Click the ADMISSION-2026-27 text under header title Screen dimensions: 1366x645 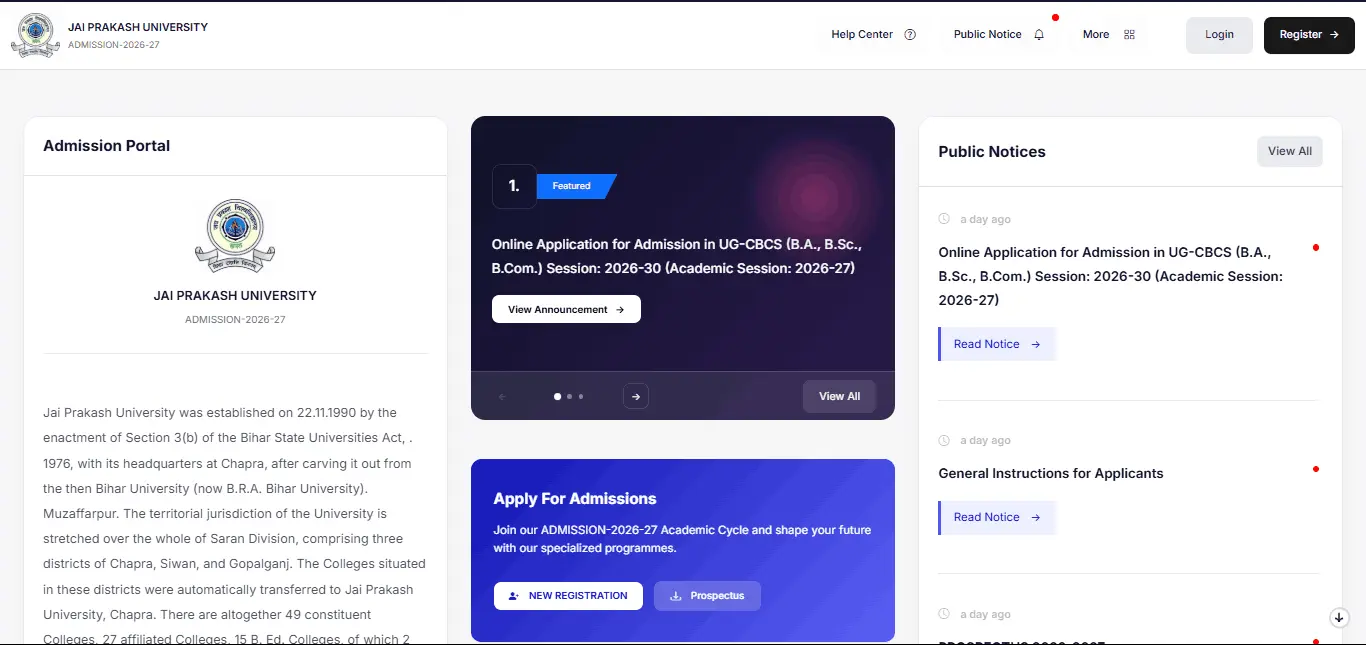click(x=114, y=45)
